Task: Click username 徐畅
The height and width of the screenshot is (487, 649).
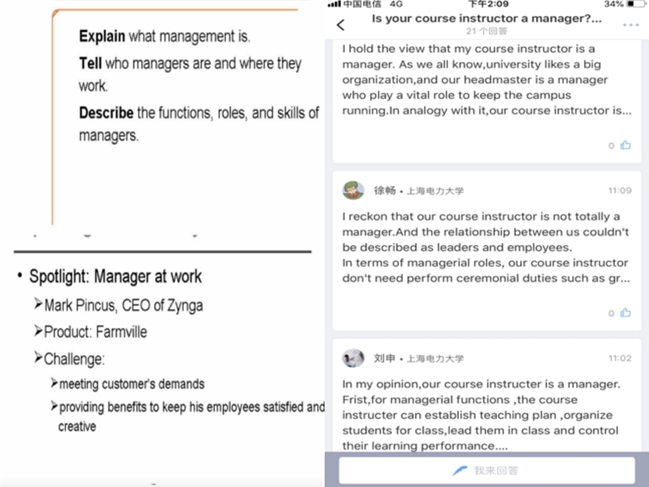Action: (x=385, y=190)
